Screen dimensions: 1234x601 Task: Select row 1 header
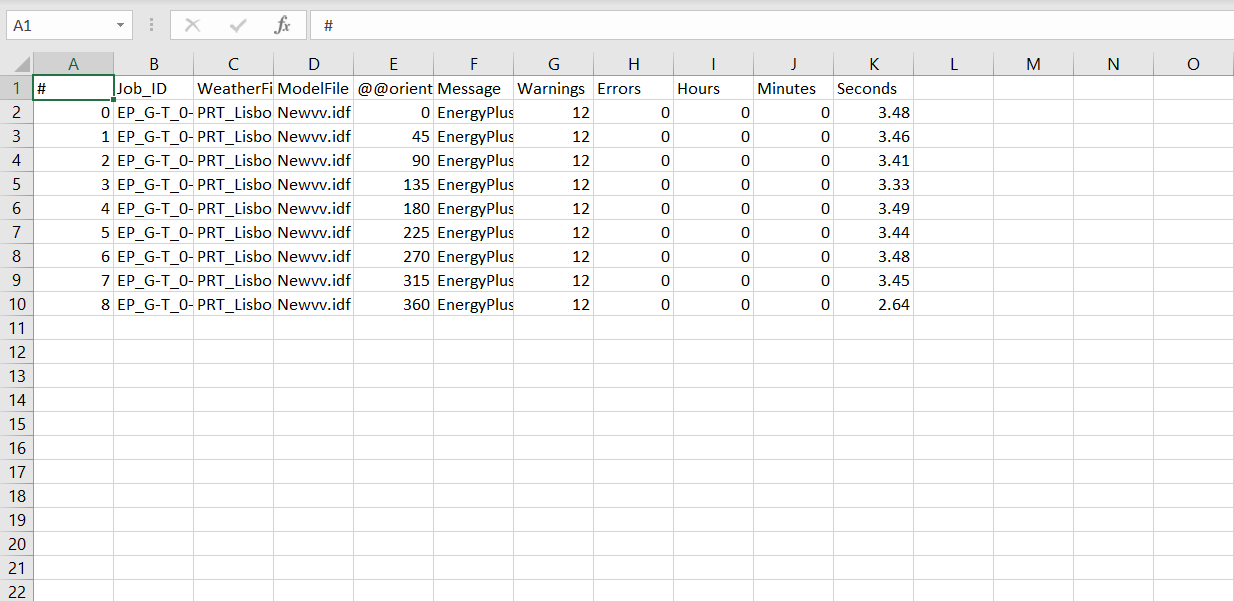click(x=17, y=88)
